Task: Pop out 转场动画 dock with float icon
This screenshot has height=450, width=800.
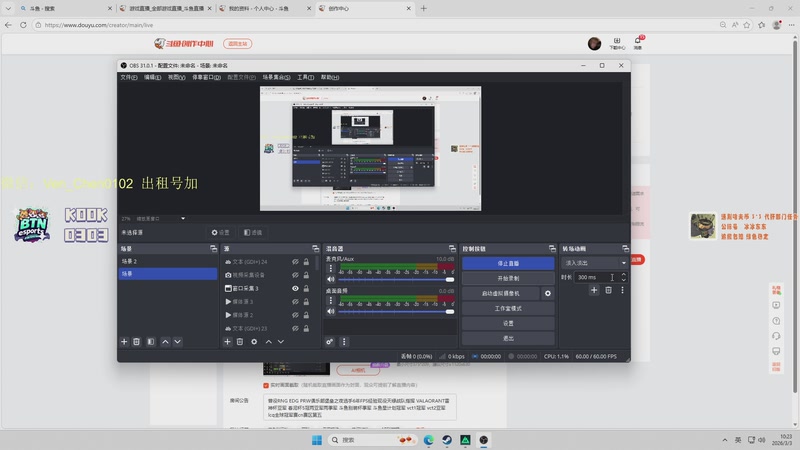Action: (626, 248)
